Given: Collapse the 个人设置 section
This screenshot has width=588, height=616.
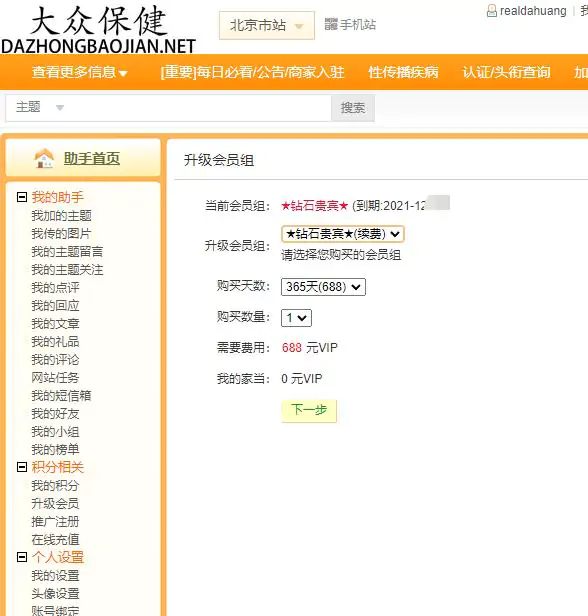Looking at the screenshot, I should (x=22, y=557).
